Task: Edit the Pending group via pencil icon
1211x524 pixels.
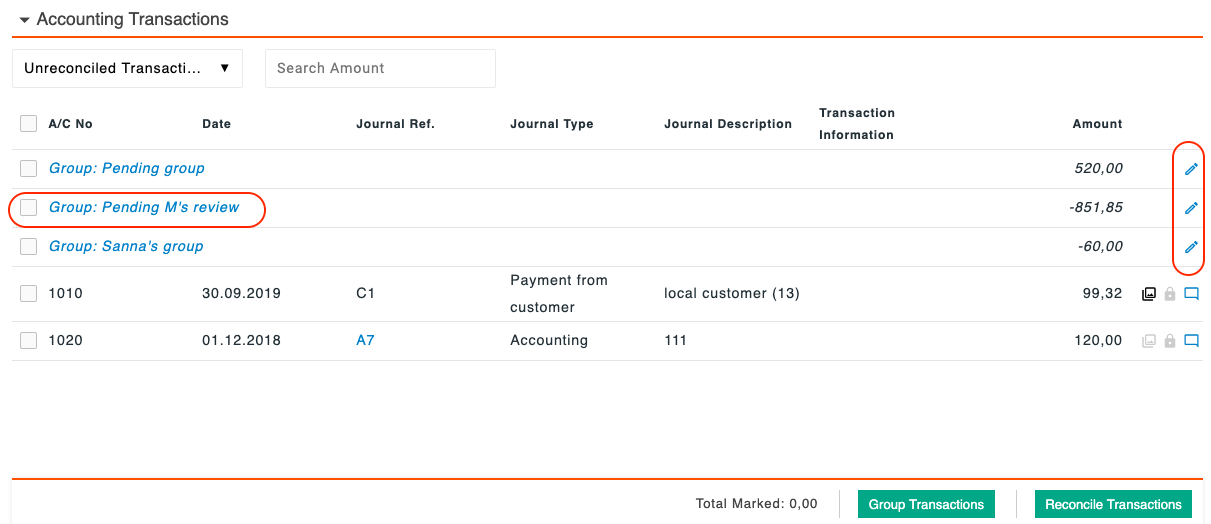Action: tap(1190, 169)
